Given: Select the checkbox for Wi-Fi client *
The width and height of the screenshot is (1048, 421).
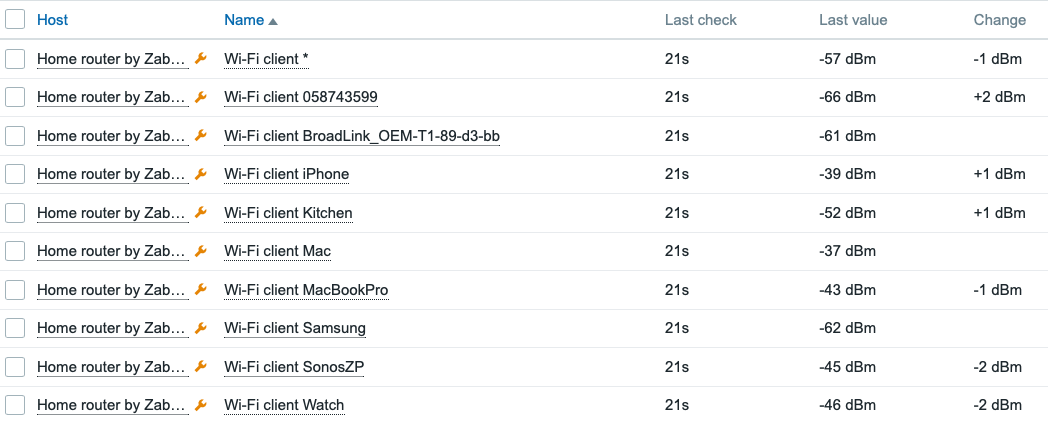Looking at the screenshot, I should [x=14, y=59].
